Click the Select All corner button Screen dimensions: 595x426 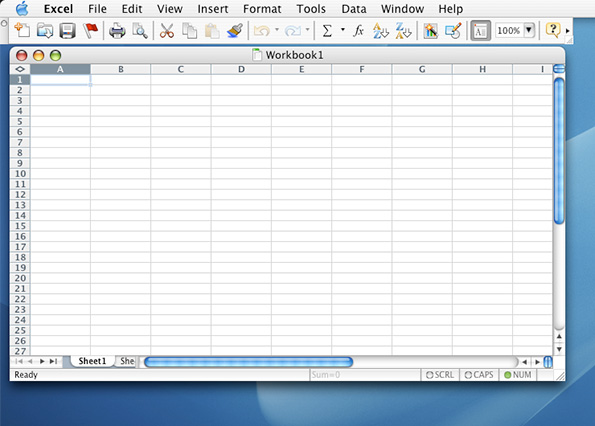click(20, 69)
